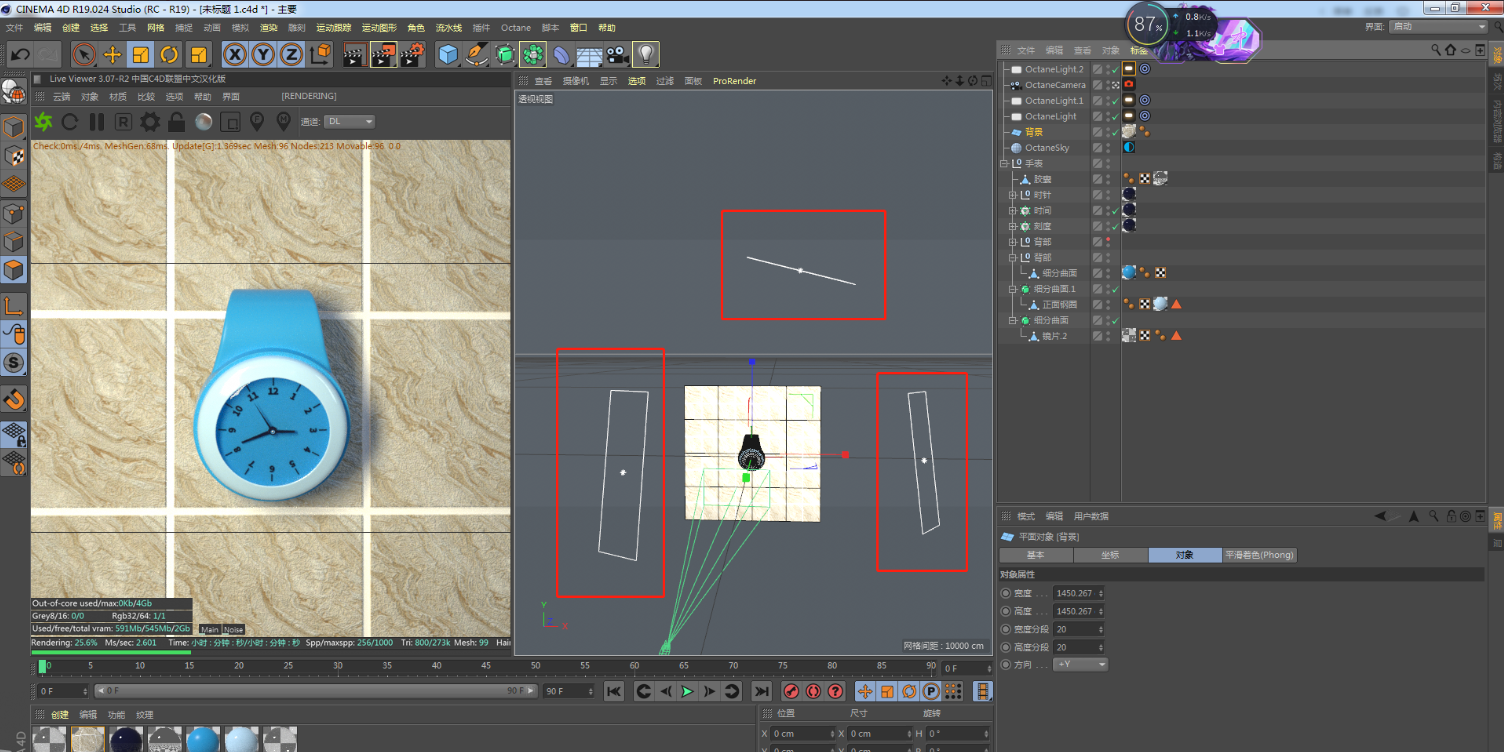1504x752 pixels.
Task: Toggle OctaneSky visibility dots
Action: [1108, 148]
